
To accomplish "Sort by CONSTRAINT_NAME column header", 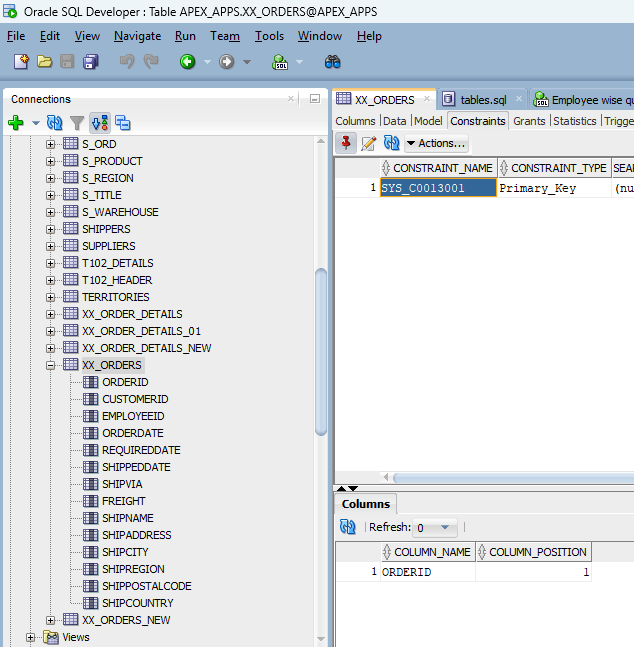I will coord(439,168).
